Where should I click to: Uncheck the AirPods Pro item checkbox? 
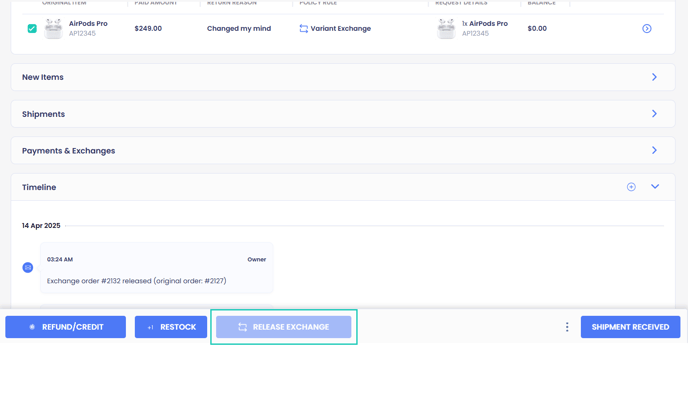tap(32, 29)
